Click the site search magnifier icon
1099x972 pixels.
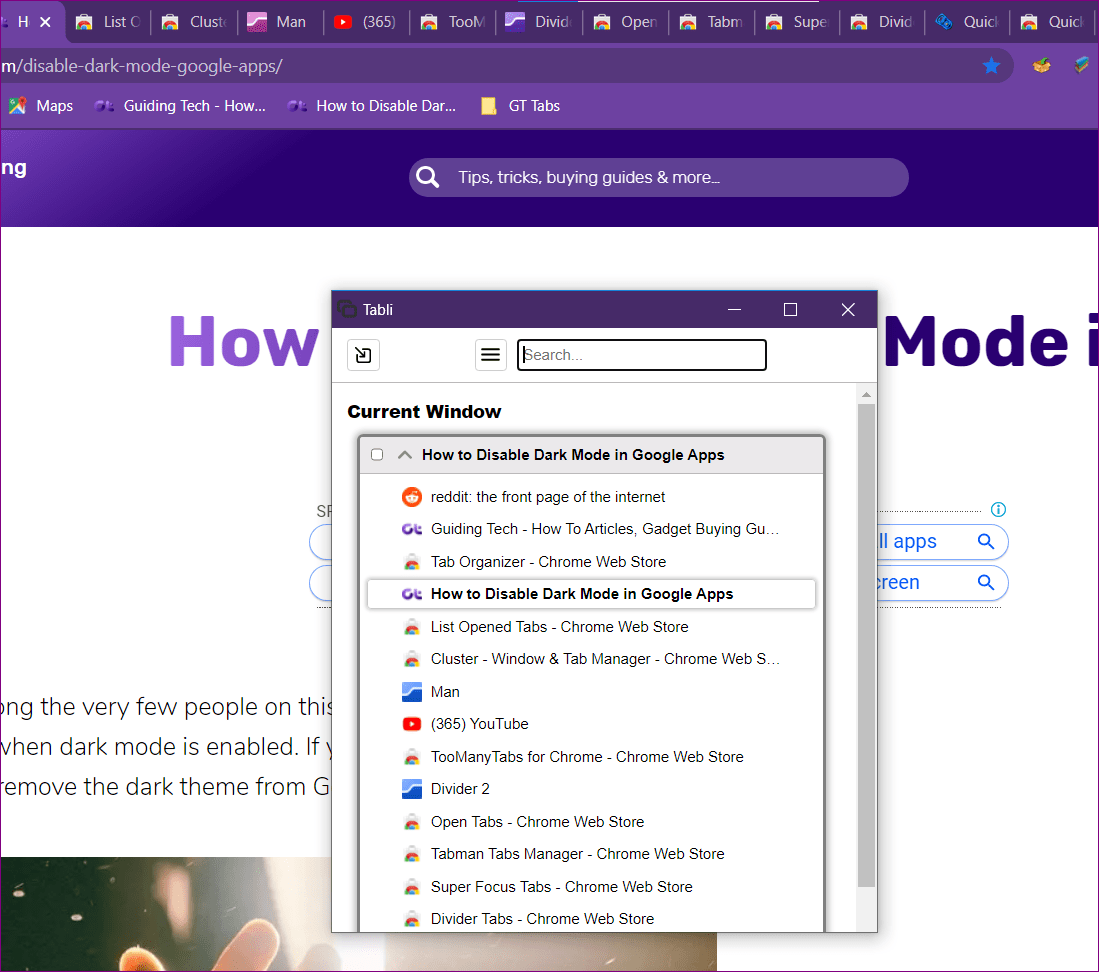[428, 178]
